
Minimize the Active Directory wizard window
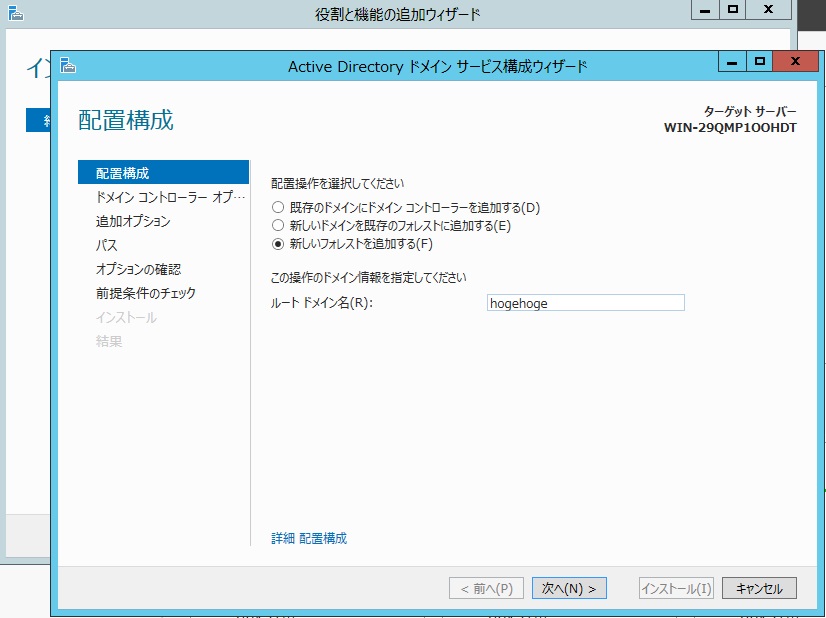pos(732,61)
